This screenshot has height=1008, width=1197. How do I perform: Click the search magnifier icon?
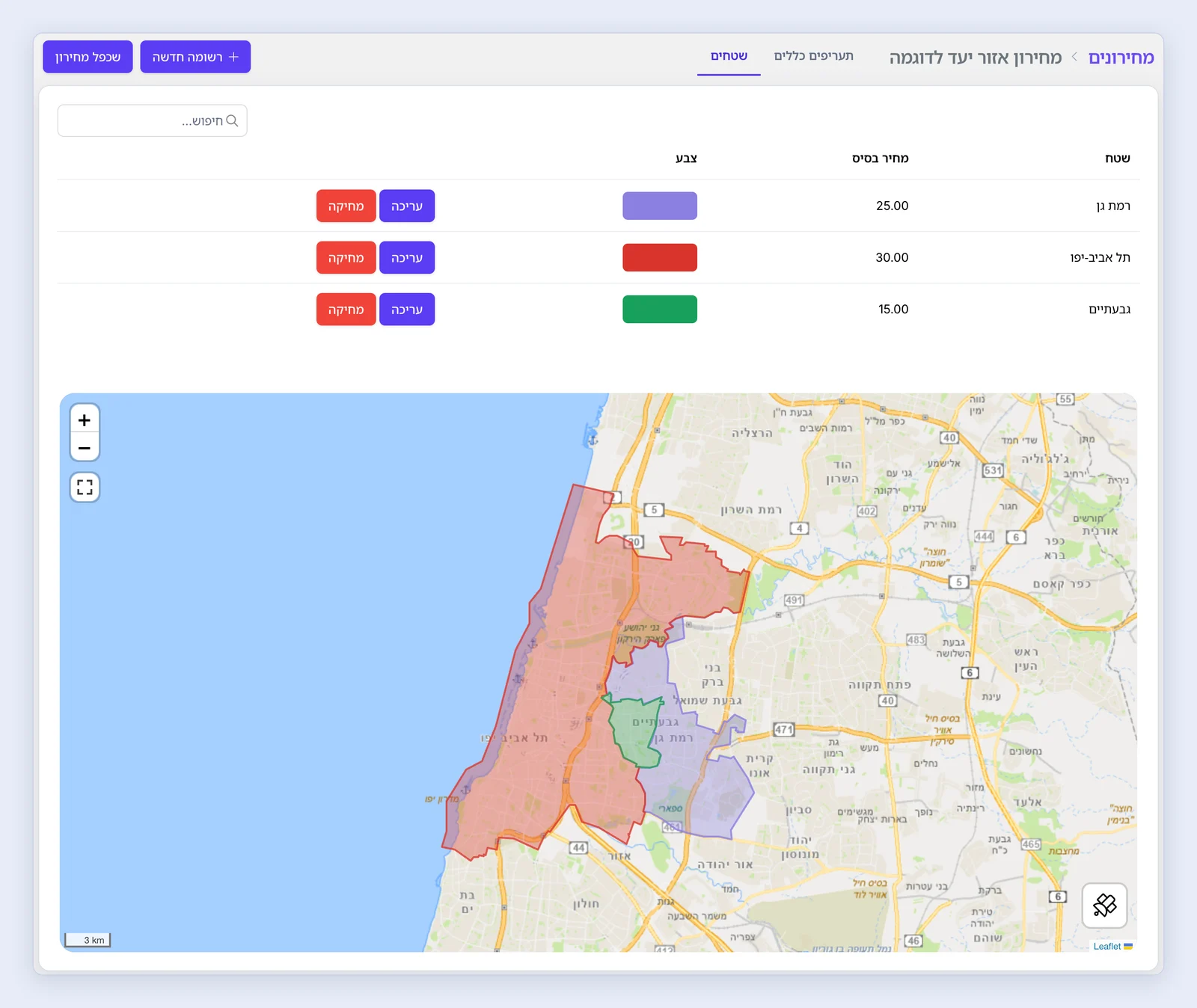tap(232, 120)
